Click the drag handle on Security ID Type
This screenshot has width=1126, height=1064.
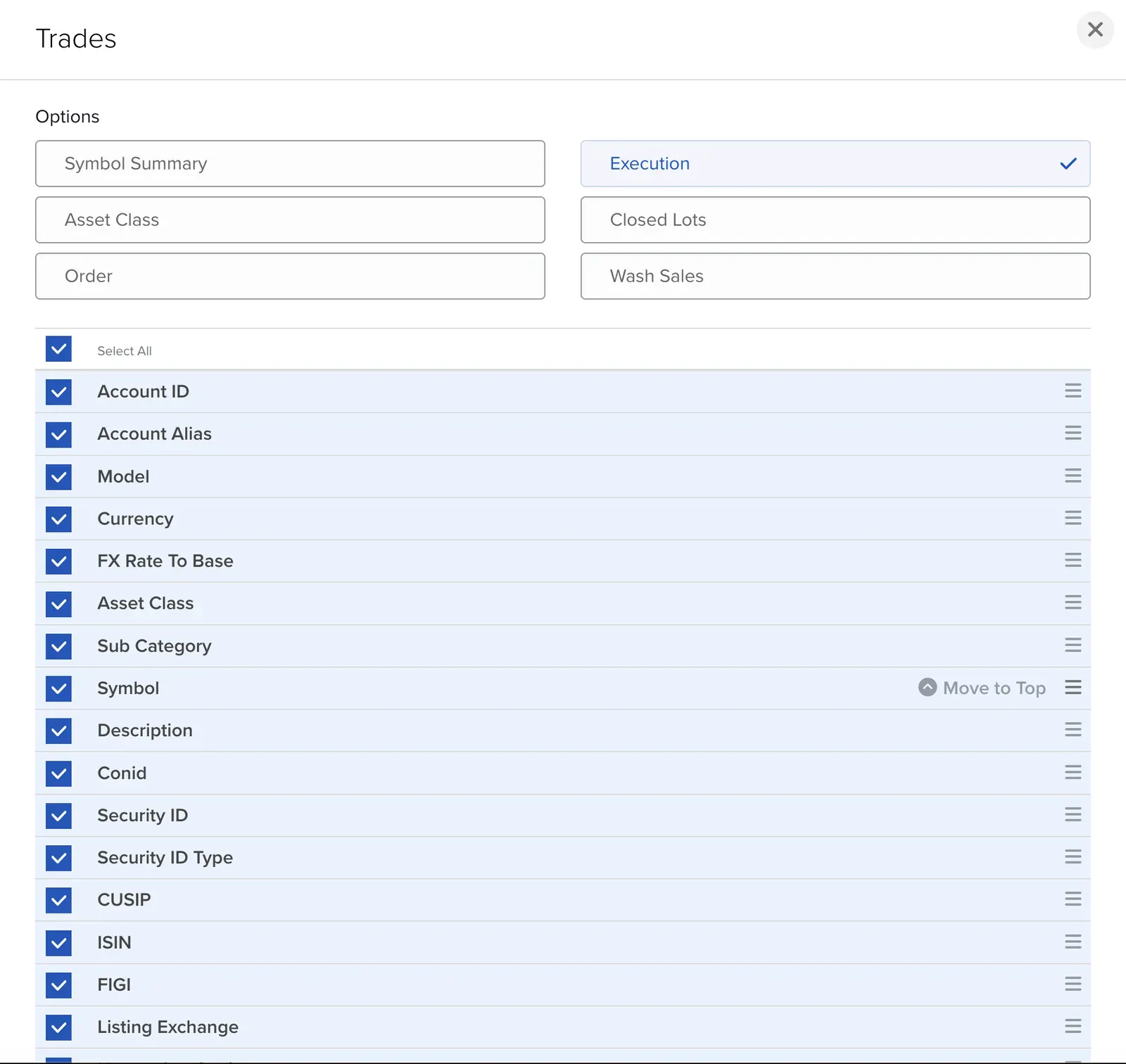1073,857
